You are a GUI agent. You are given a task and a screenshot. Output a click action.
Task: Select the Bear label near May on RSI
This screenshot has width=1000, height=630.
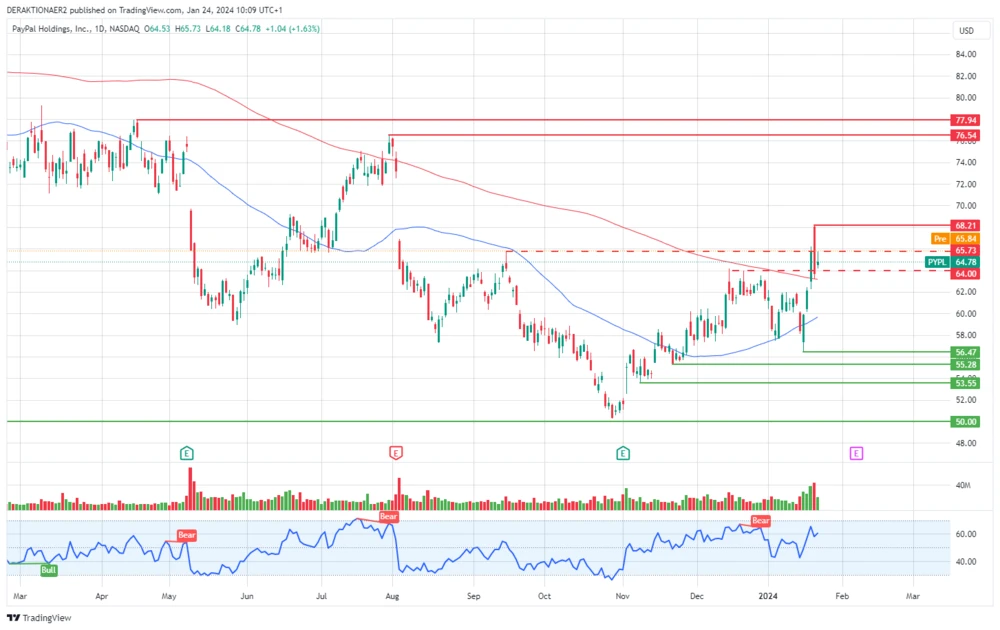(185, 535)
